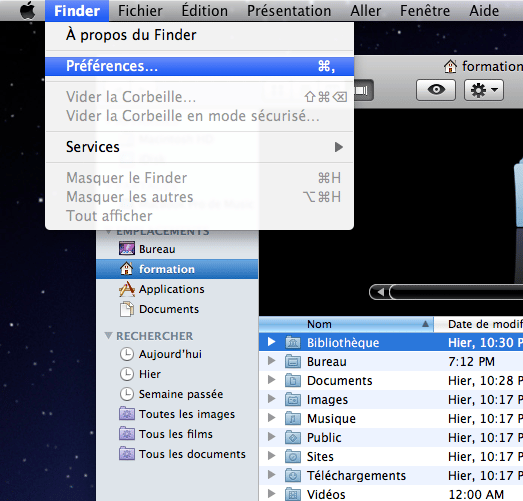This screenshot has height=501, width=523.
Task: Open the Services submenu
Action: [x=199, y=147]
